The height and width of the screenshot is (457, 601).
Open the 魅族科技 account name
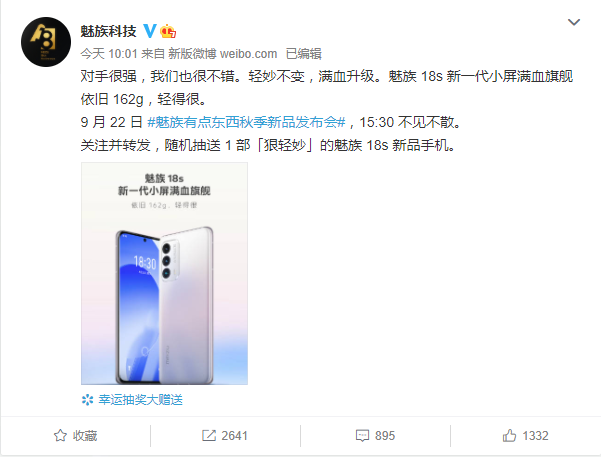pyautogui.click(x=108, y=31)
